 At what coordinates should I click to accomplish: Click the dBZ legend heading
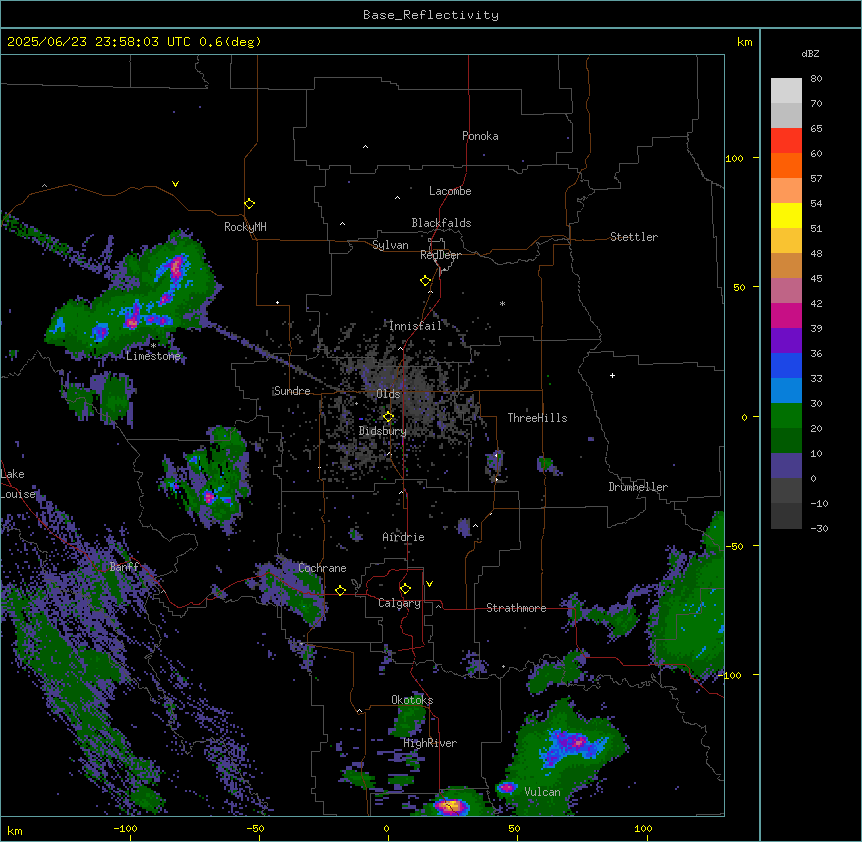tap(810, 54)
